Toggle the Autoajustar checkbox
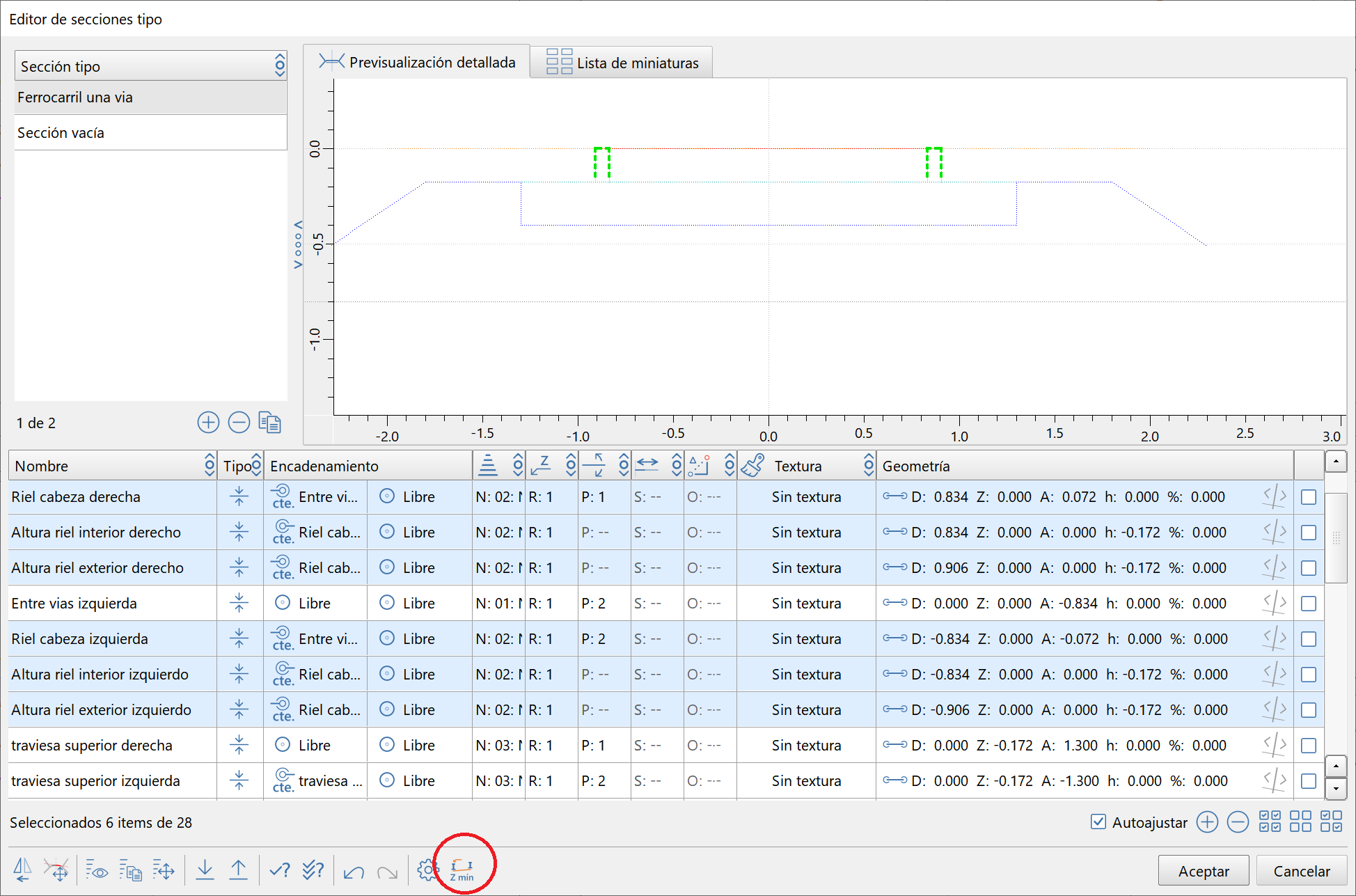This screenshot has height=896, width=1356. [x=1098, y=822]
